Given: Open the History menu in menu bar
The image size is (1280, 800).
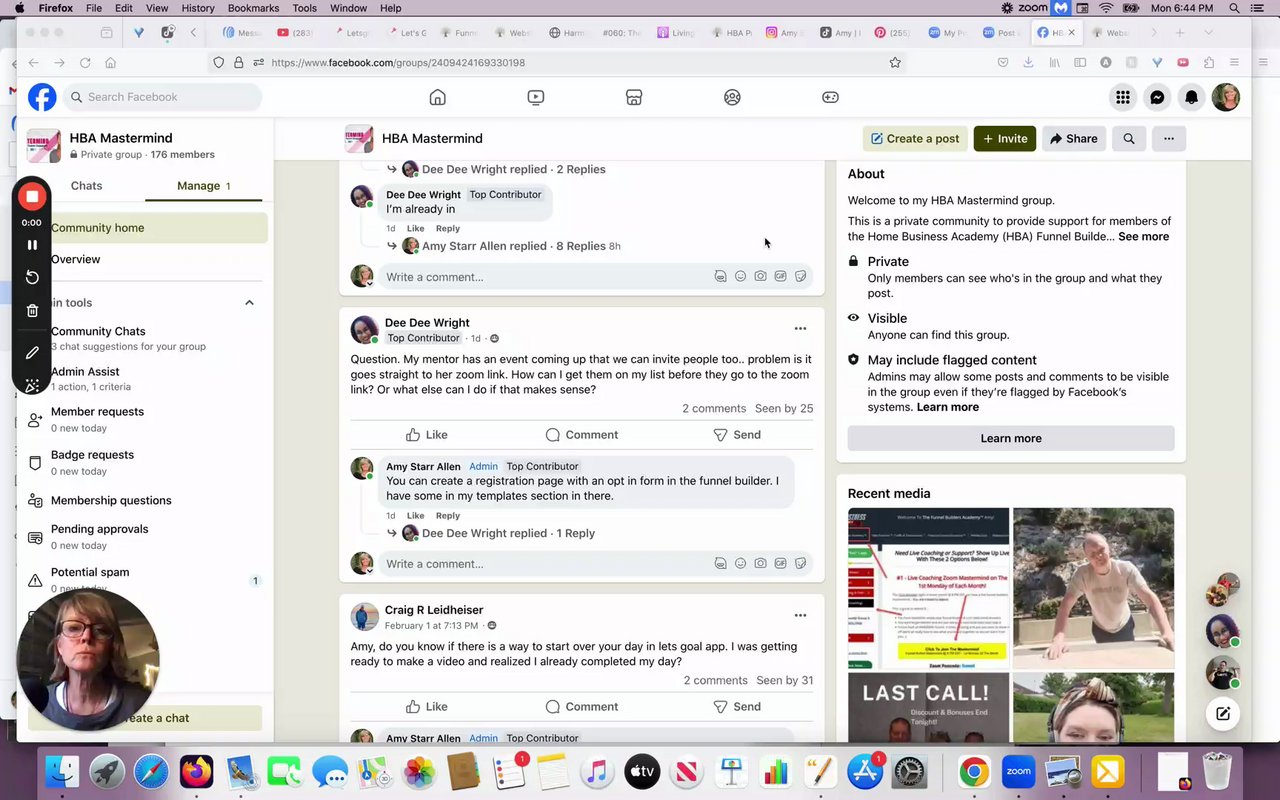Looking at the screenshot, I should [x=198, y=8].
